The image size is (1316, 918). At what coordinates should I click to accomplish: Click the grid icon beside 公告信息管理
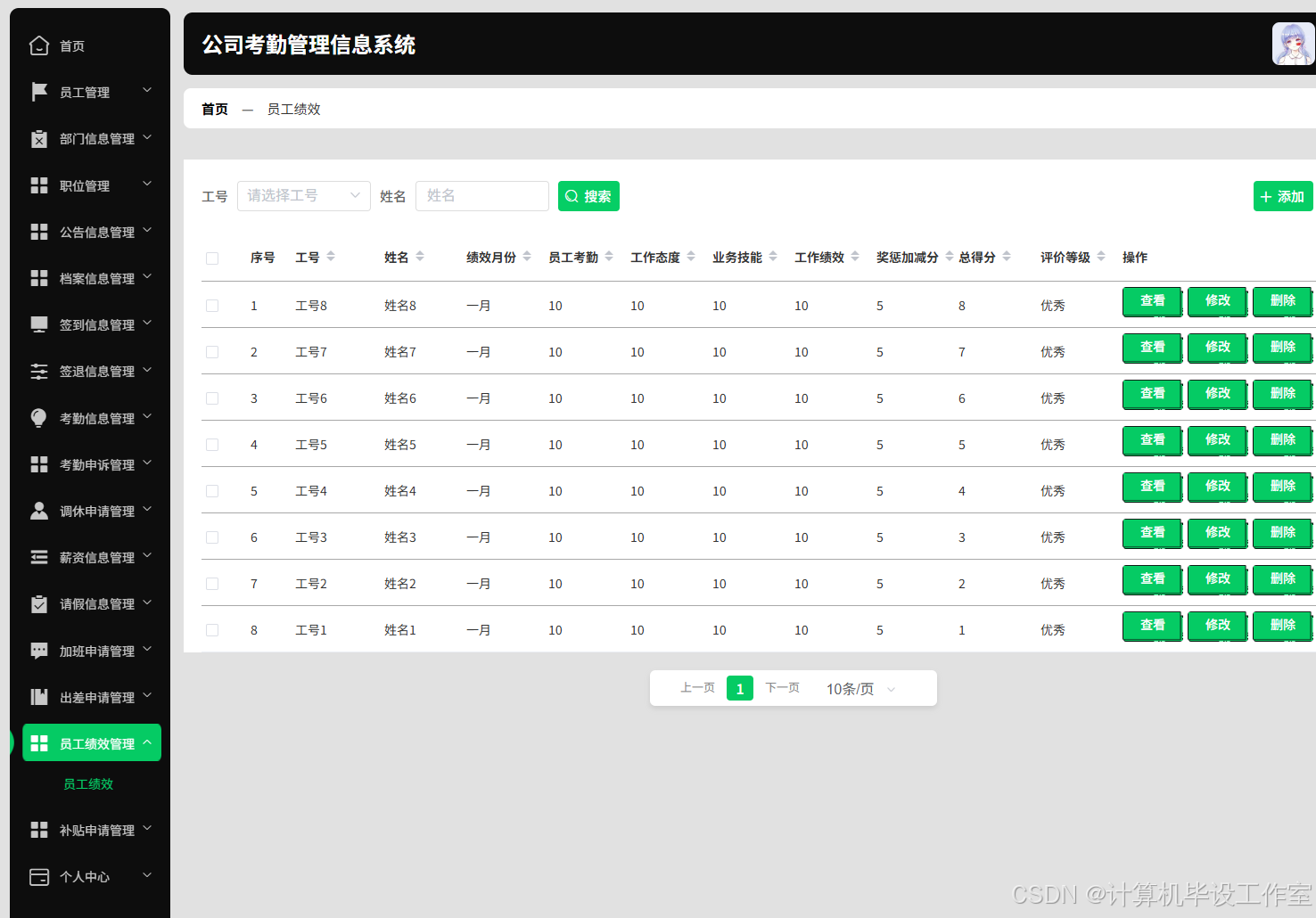click(39, 232)
